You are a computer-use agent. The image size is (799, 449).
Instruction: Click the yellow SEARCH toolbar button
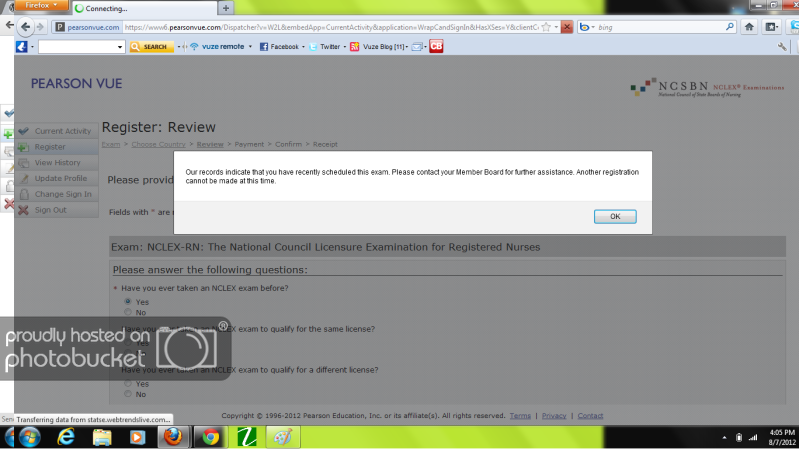coord(151,46)
